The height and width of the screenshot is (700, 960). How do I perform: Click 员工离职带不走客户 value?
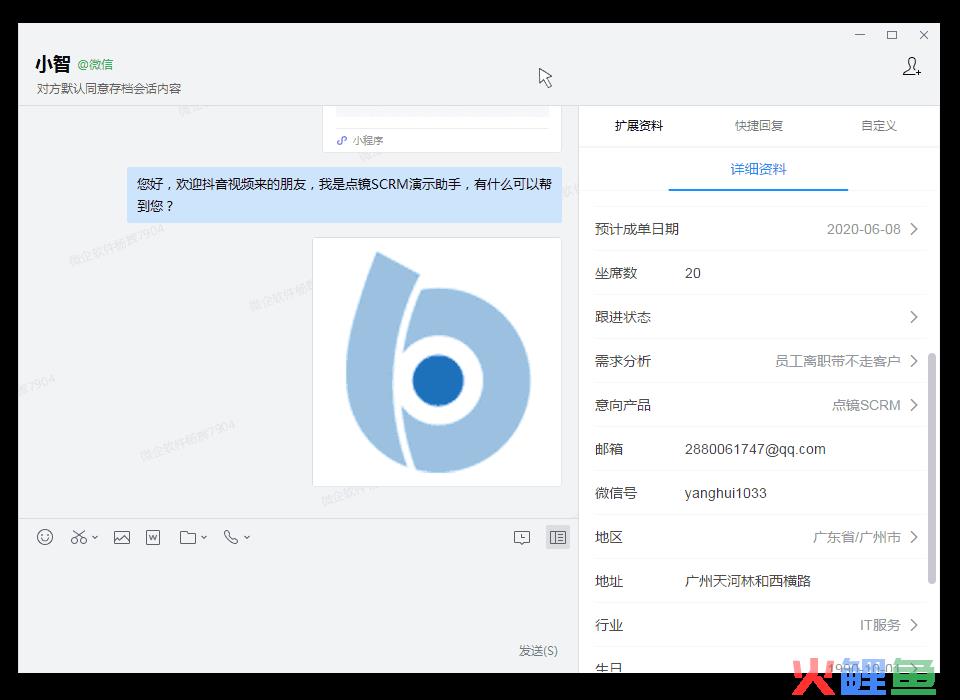click(x=838, y=361)
